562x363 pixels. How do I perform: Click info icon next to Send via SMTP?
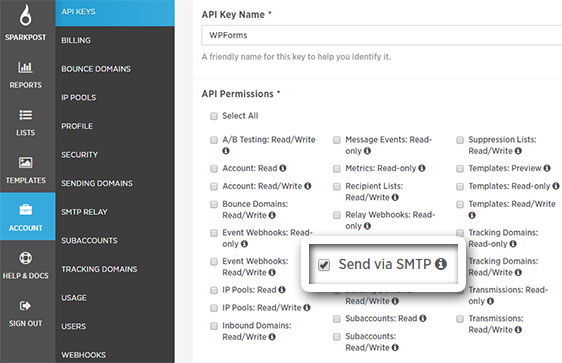pos(441,264)
